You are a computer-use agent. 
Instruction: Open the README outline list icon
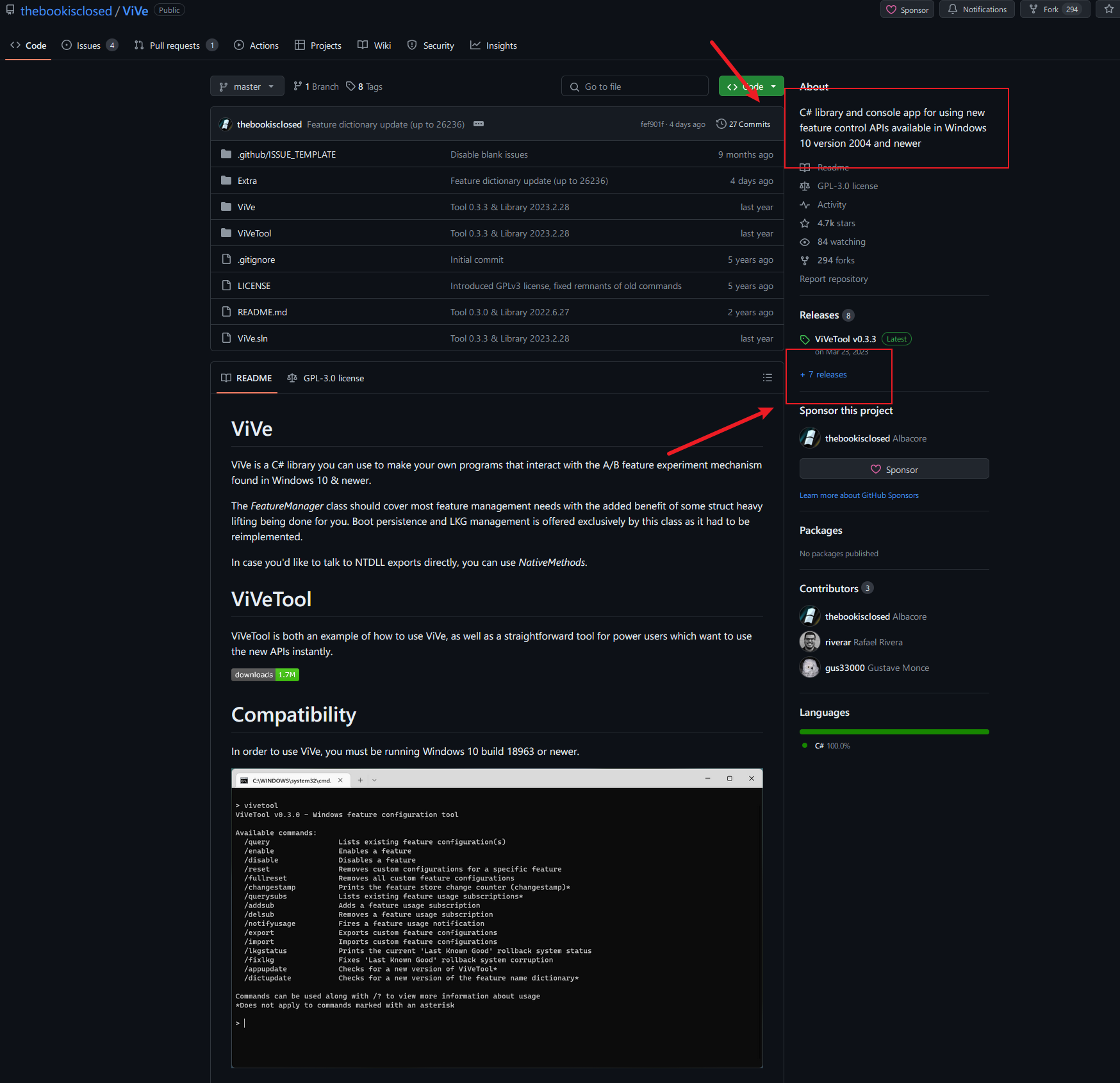click(767, 378)
